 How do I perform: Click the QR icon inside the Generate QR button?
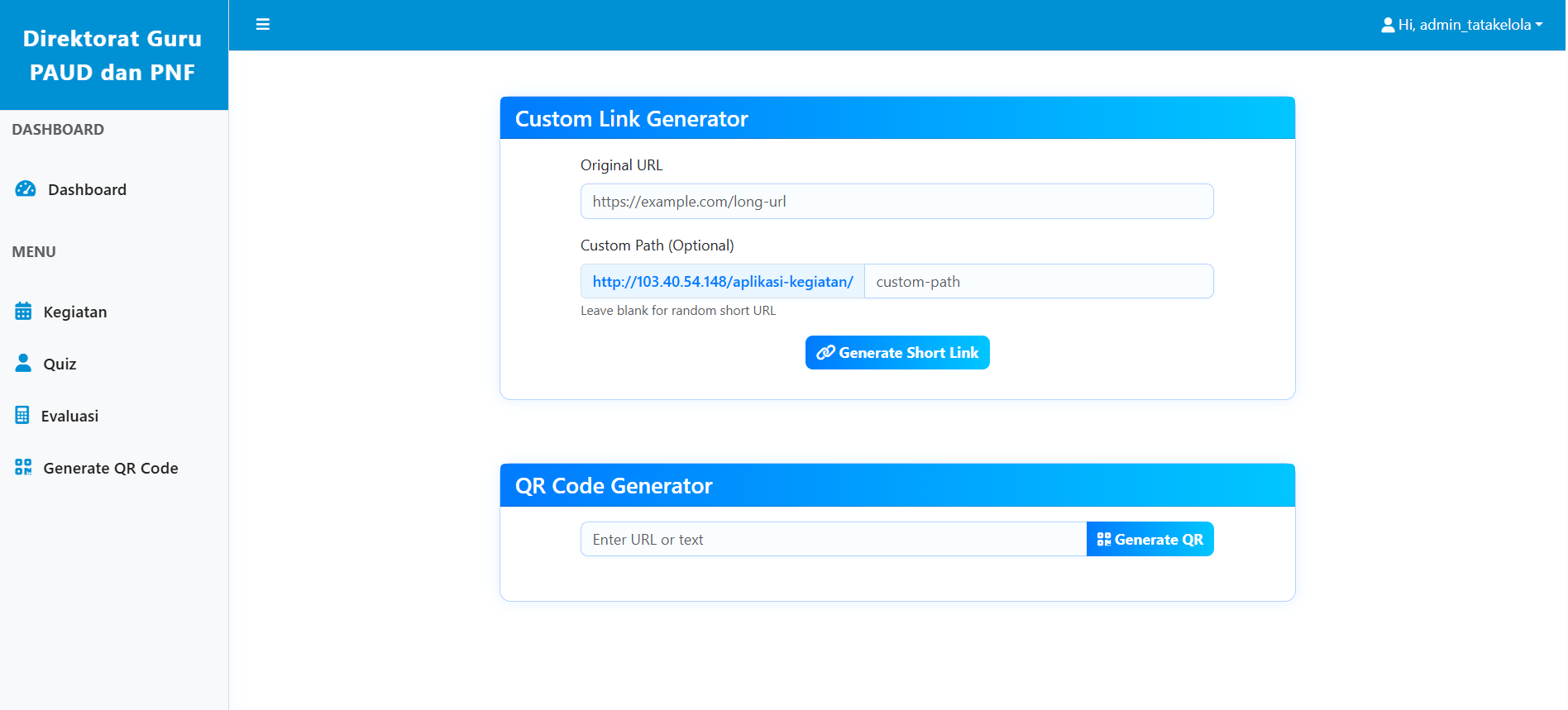coord(1103,539)
